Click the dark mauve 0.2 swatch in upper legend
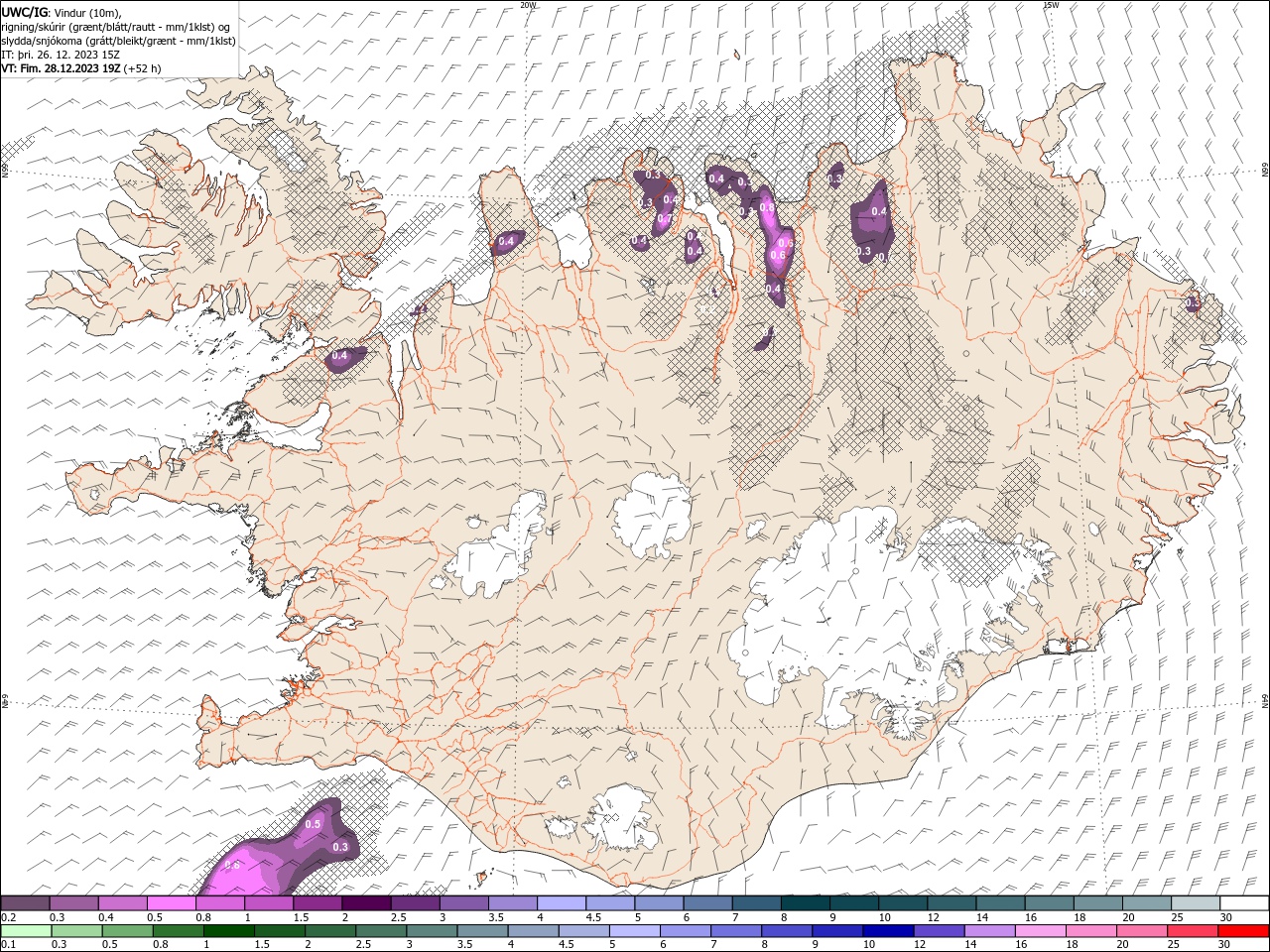The image size is (1270, 952). pos(25,902)
